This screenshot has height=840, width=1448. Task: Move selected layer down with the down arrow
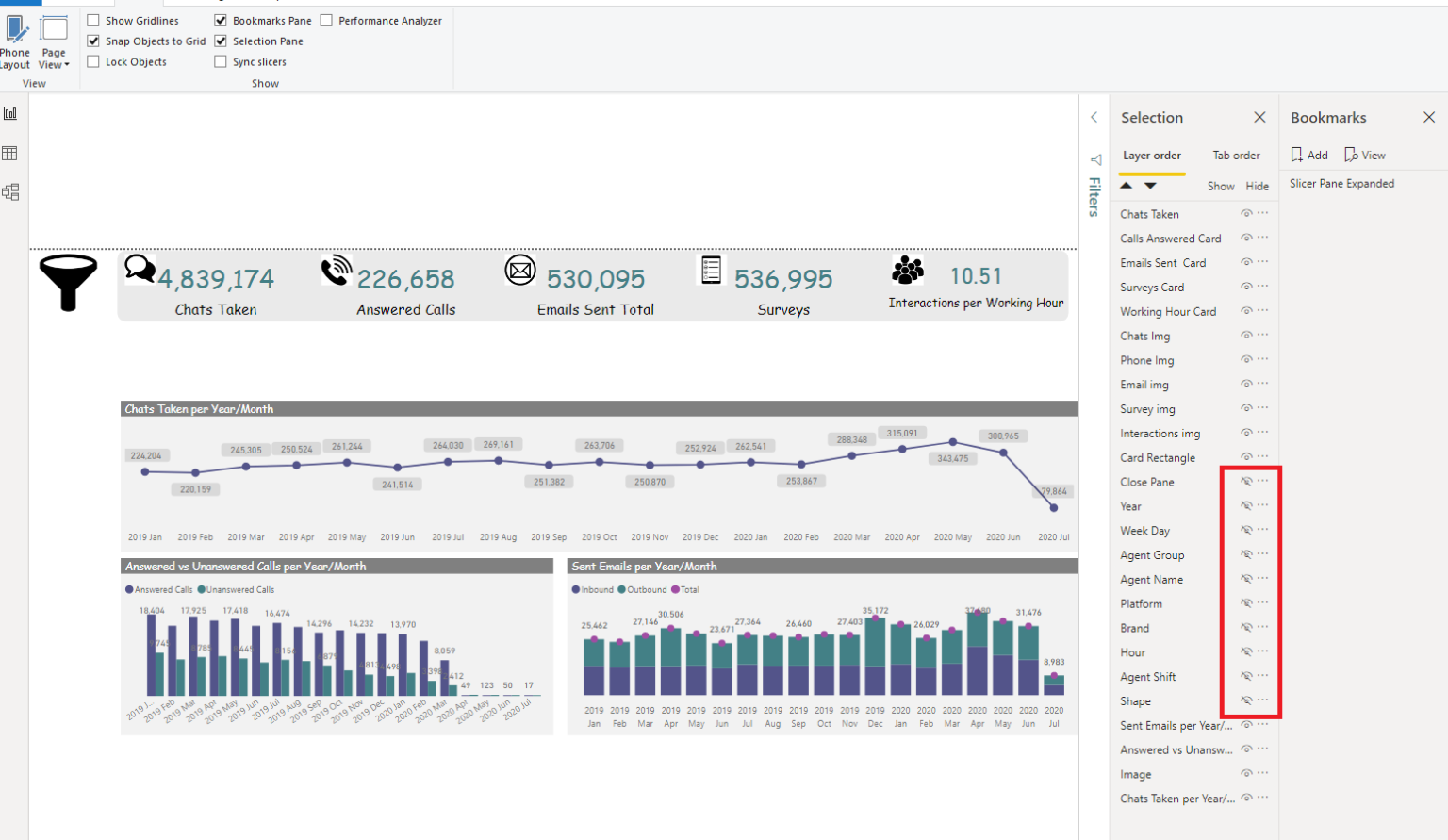tap(1150, 186)
